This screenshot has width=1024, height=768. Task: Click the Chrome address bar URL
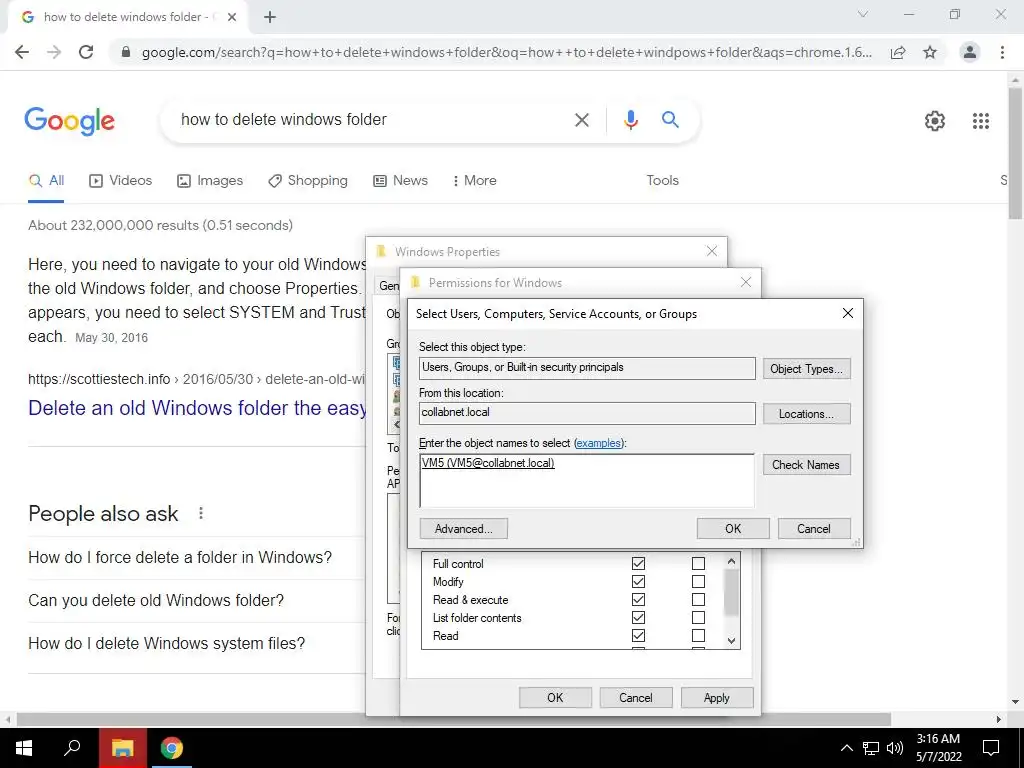point(507,52)
